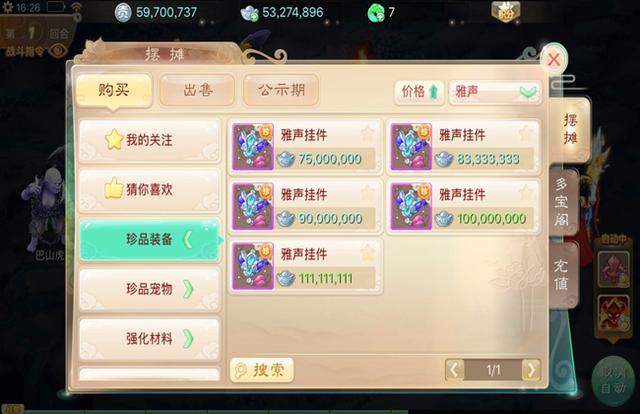Tap the red skill icon on right side
640x414 pixels.
[613, 313]
